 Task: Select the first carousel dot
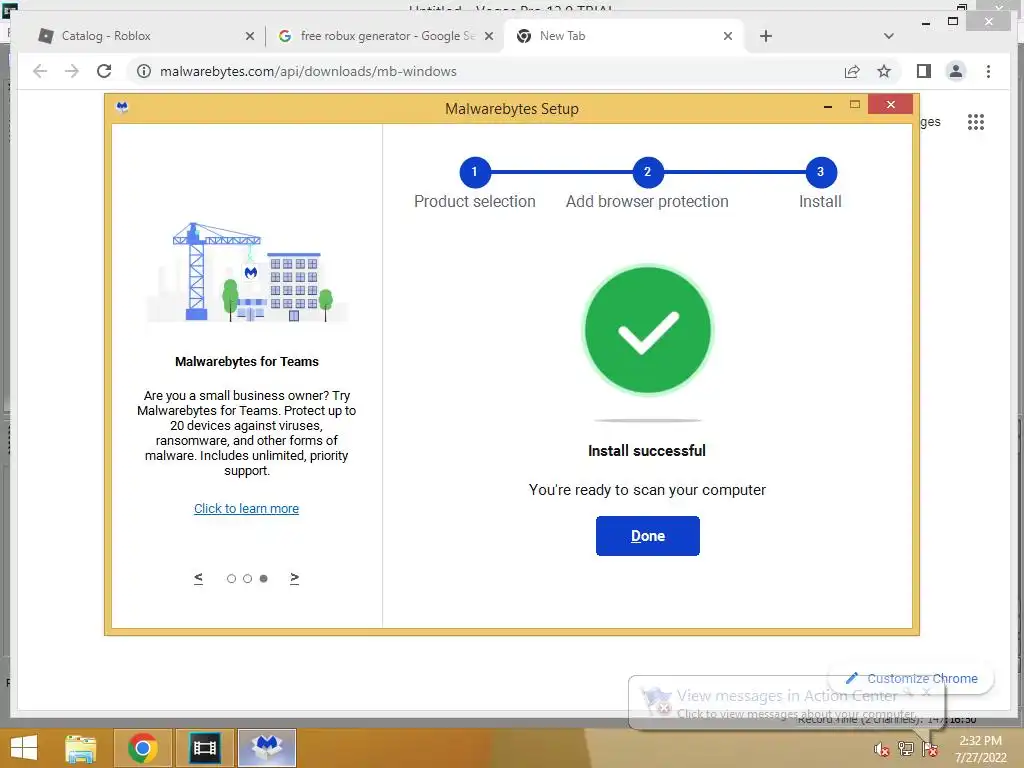pos(231,578)
